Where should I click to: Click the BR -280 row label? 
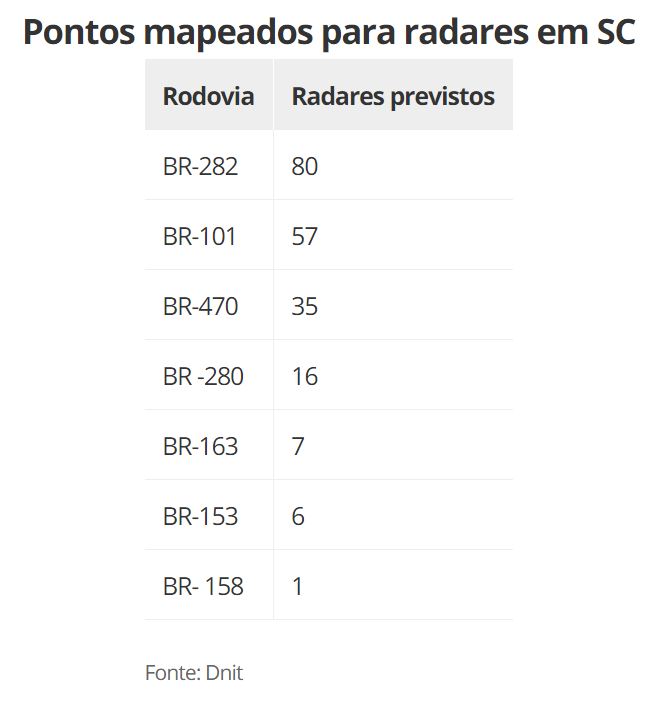(203, 376)
